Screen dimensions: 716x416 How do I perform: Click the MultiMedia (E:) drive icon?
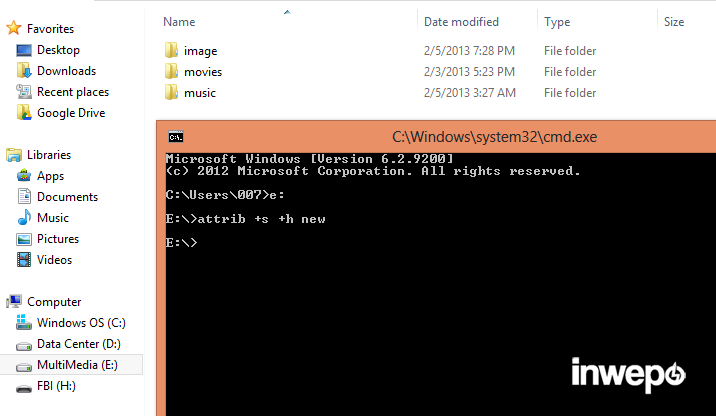pos(24,367)
